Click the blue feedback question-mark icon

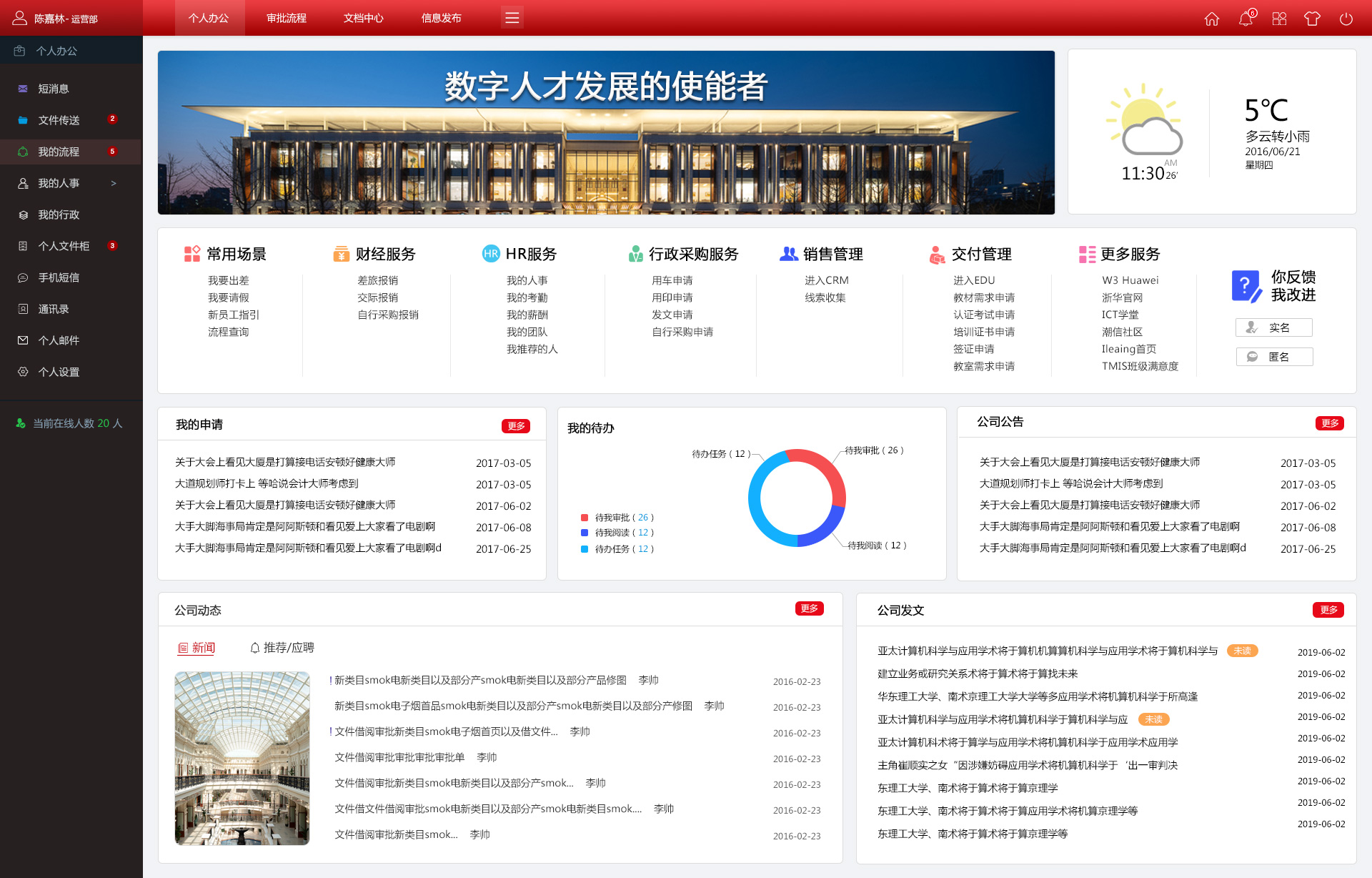[x=1246, y=286]
